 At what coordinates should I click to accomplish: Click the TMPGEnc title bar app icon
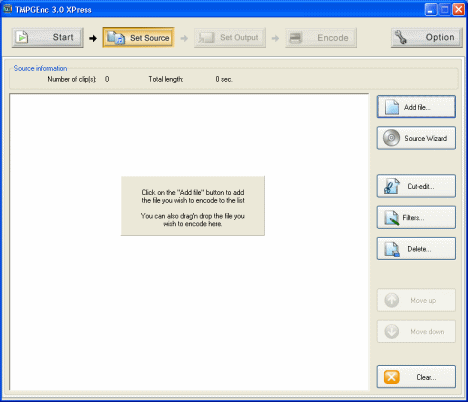pyautogui.click(x=7, y=9)
